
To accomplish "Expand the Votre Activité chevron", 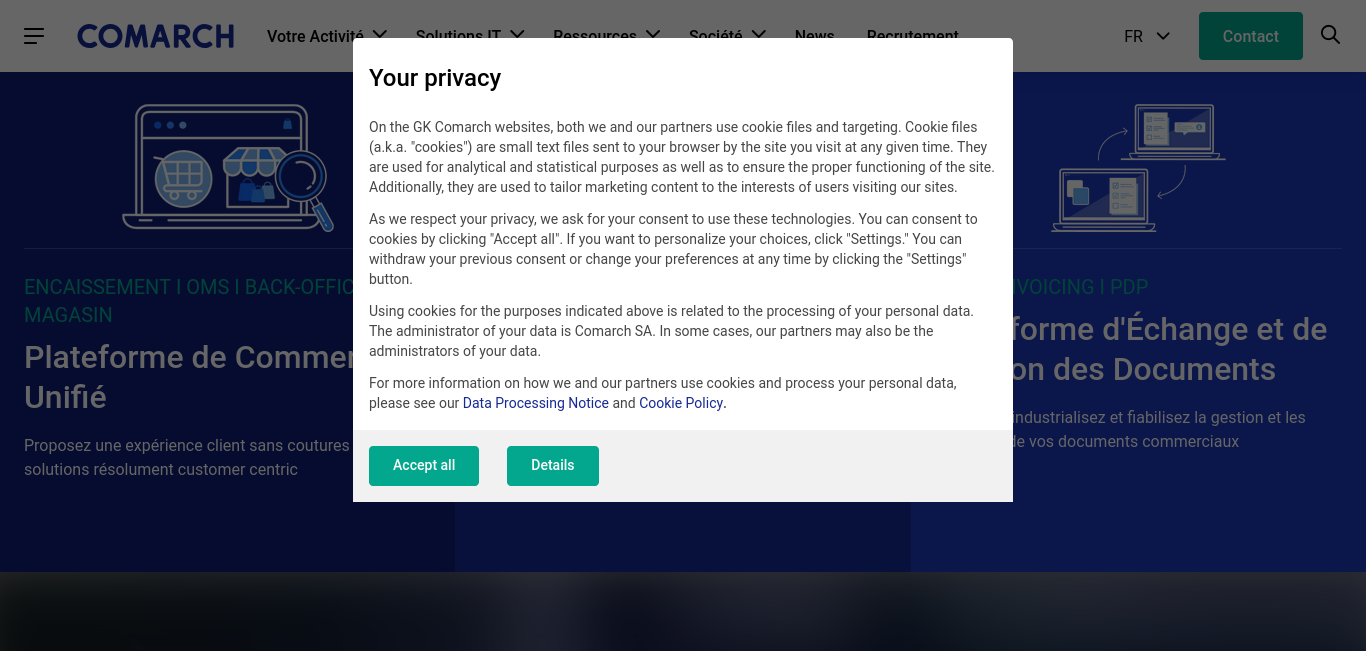I will coord(379,35).
